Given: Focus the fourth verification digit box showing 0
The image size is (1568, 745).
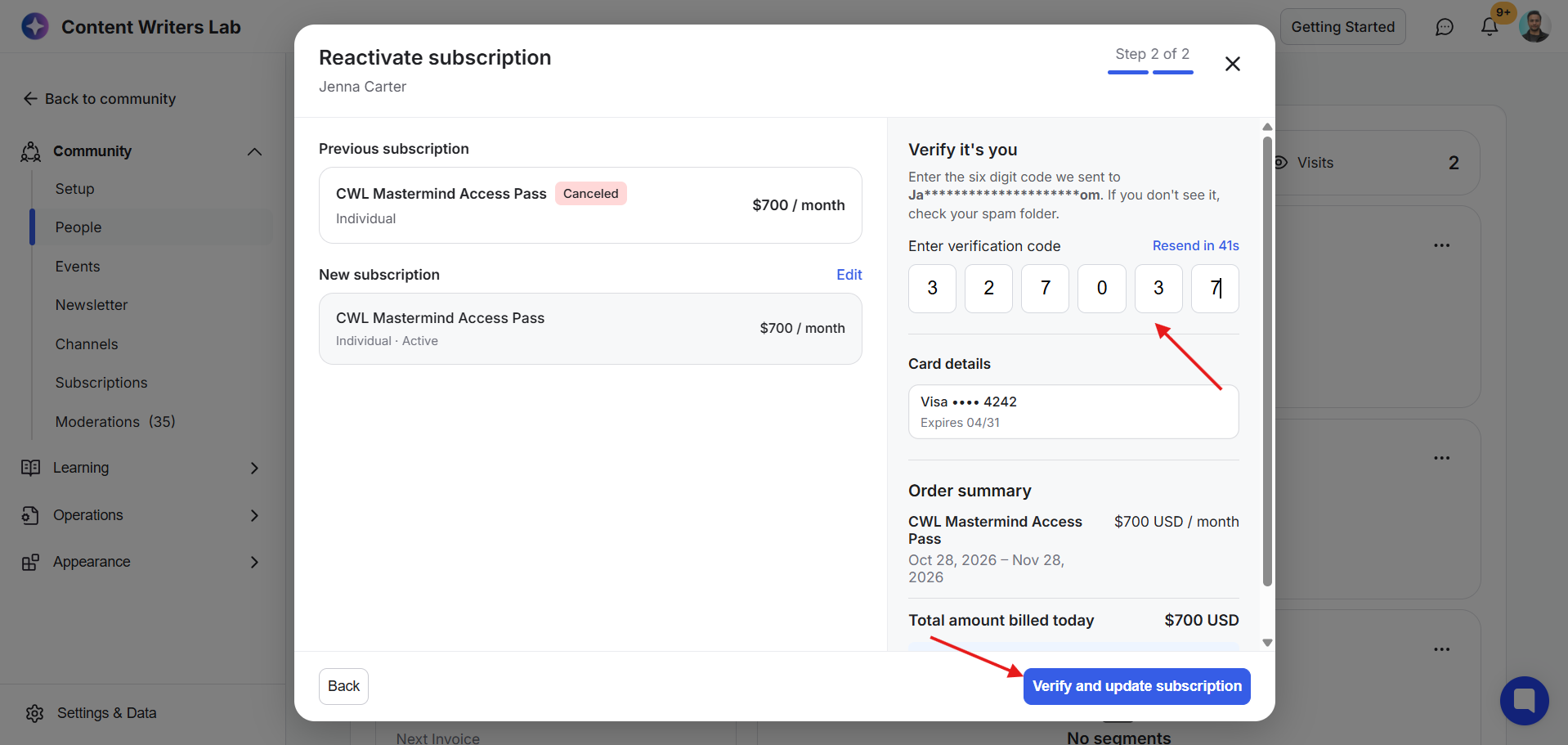Looking at the screenshot, I should tap(1102, 289).
